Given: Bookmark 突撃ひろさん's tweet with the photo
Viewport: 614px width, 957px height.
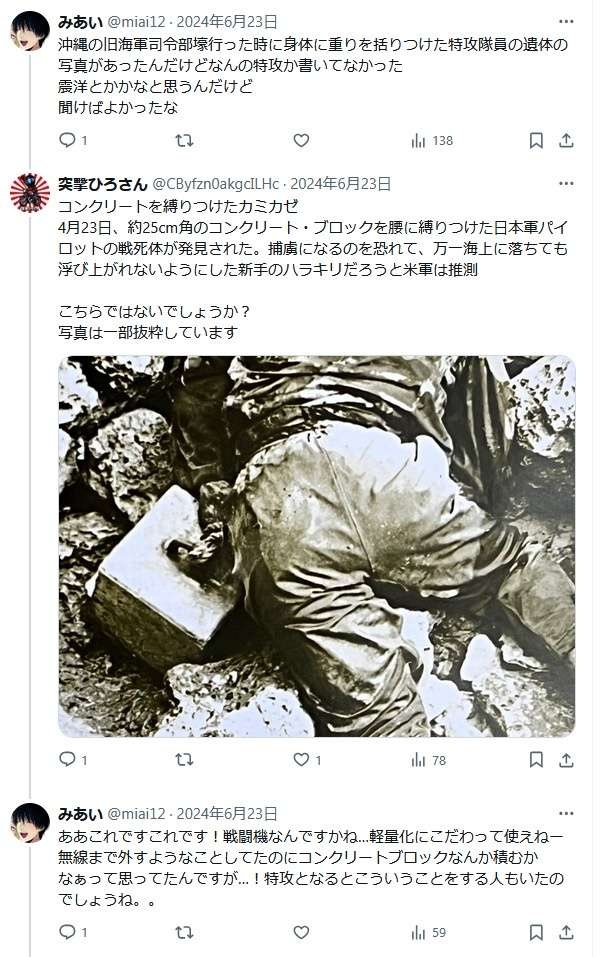Looking at the screenshot, I should (536, 759).
